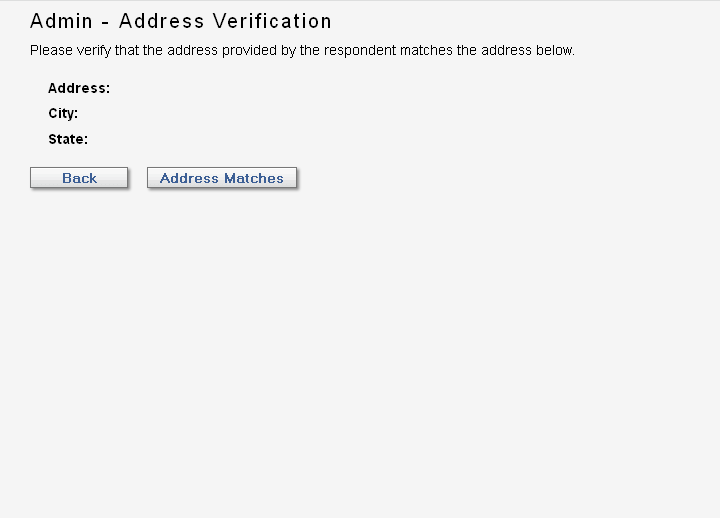Click the word "below." ending the instructions
This screenshot has height=518, width=720.
tap(555, 50)
